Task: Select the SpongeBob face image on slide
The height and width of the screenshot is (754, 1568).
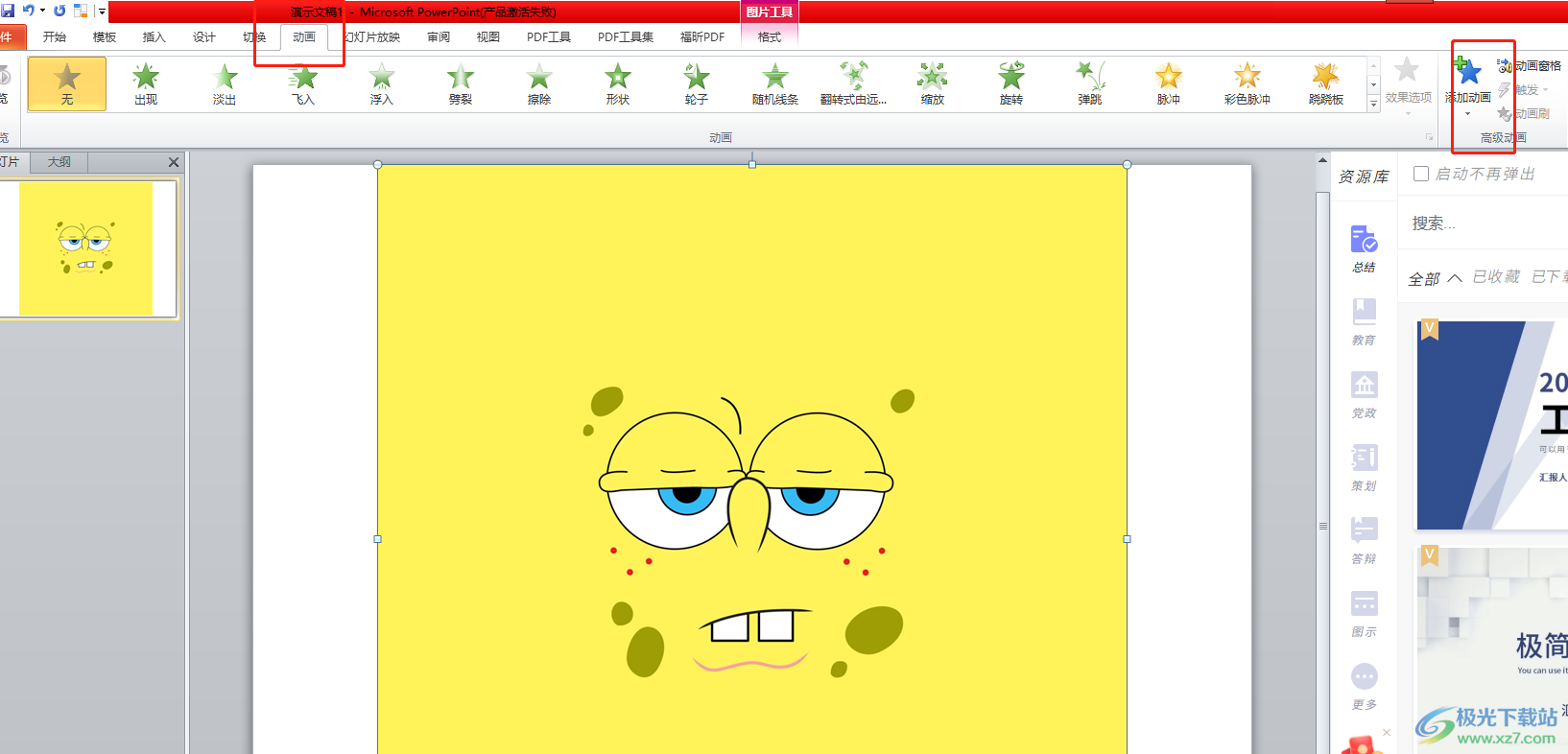Action: pyautogui.click(x=752, y=459)
